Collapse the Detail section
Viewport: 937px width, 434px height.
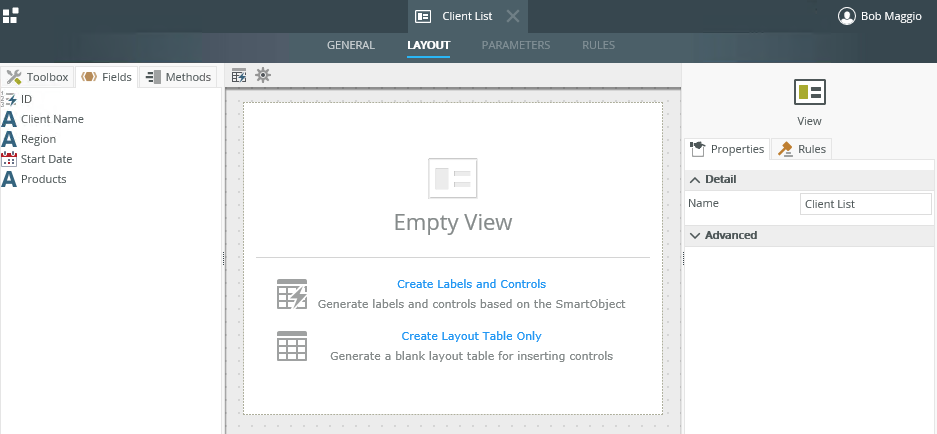(x=695, y=180)
